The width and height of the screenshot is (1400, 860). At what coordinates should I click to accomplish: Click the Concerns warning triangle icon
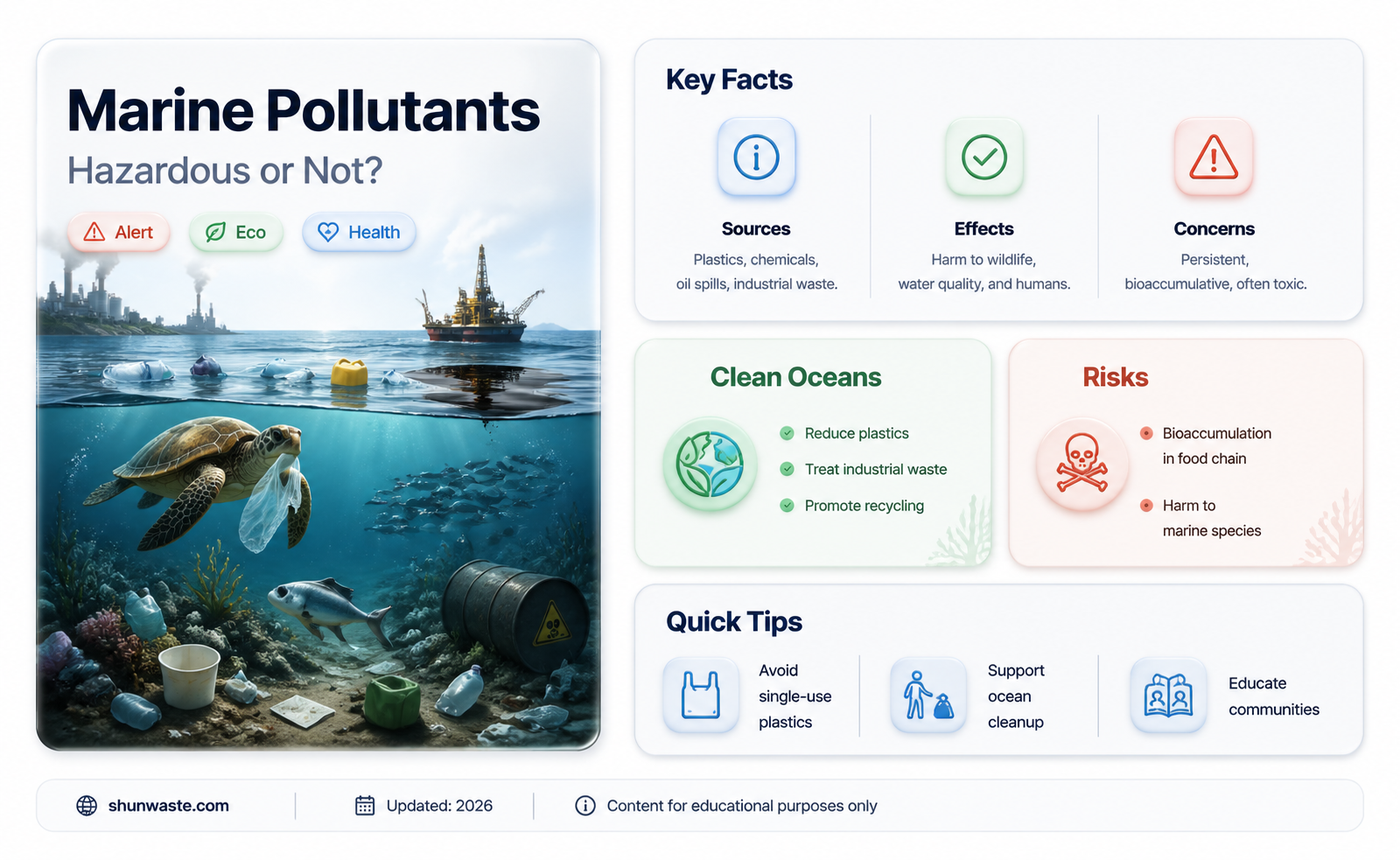click(x=1214, y=157)
